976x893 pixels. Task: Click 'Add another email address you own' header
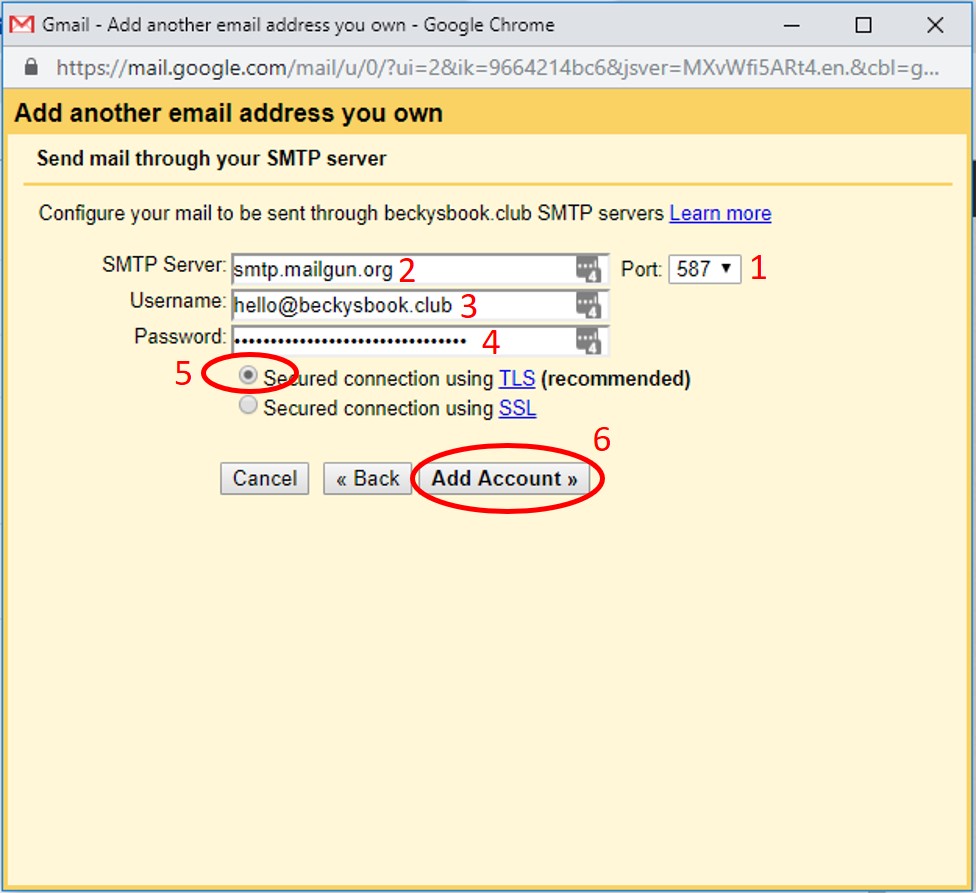[228, 113]
